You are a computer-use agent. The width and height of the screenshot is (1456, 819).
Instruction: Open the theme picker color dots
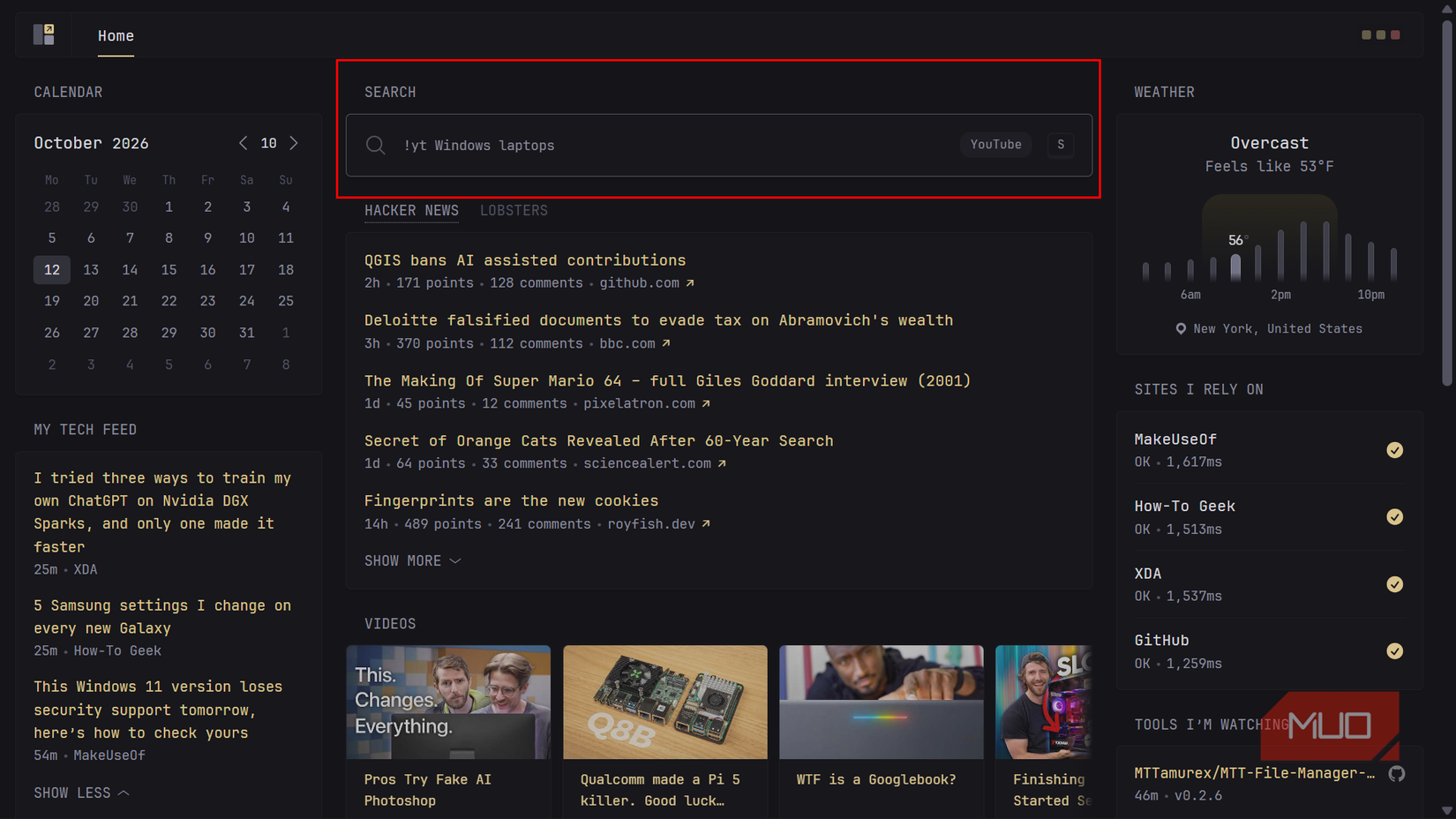1381,35
